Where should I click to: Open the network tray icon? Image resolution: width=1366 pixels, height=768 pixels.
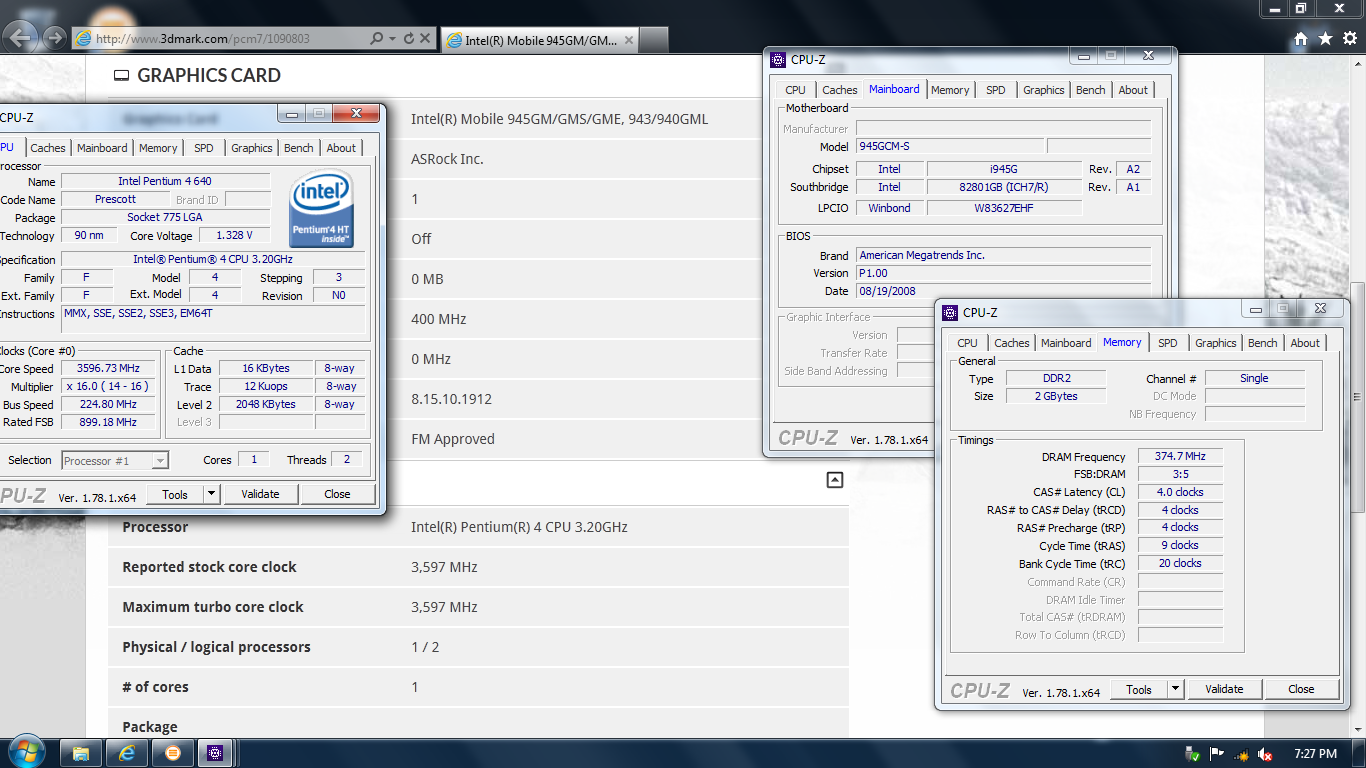pyautogui.click(x=1241, y=754)
